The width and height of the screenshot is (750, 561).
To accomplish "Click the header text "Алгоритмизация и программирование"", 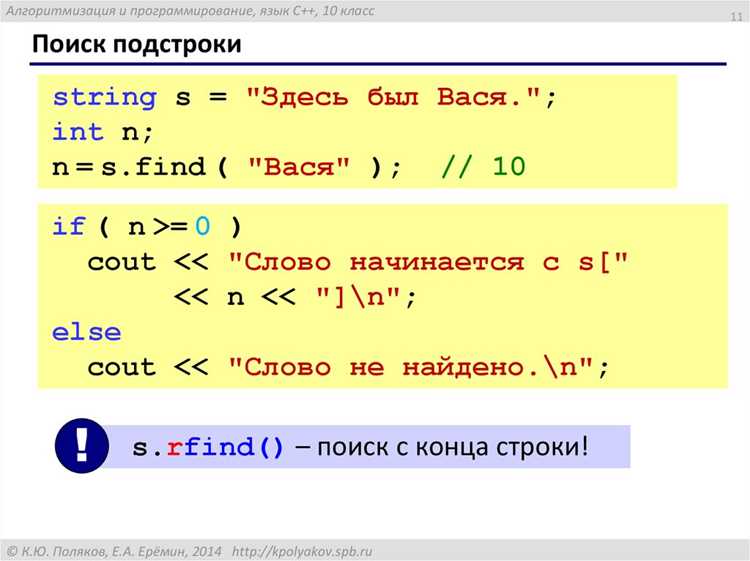I will [x=130, y=11].
